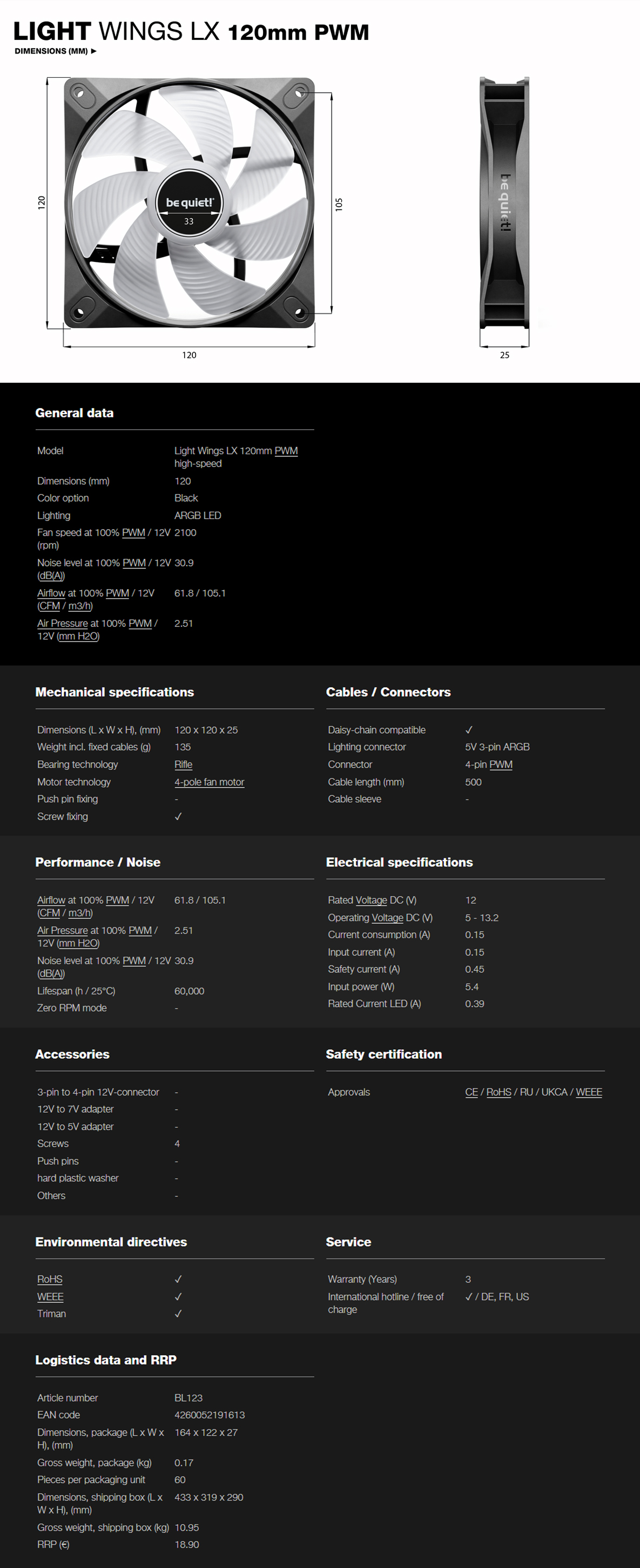
Task: Select the Screw fixing checkmark
Action: pos(178,817)
